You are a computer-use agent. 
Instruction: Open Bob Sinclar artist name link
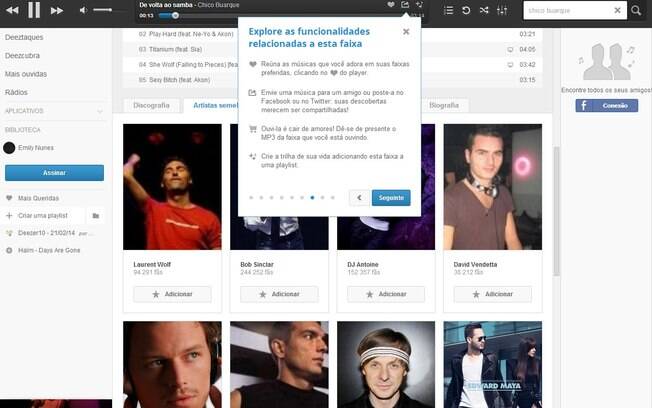(257, 265)
